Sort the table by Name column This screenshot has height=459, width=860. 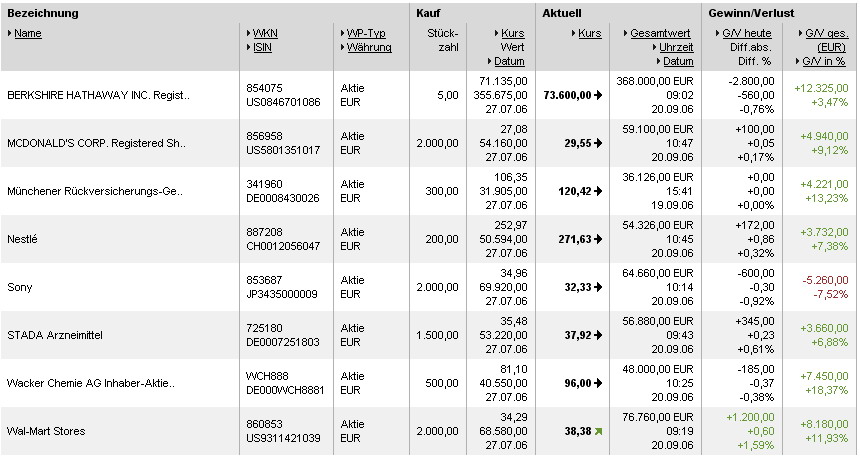click(x=28, y=33)
